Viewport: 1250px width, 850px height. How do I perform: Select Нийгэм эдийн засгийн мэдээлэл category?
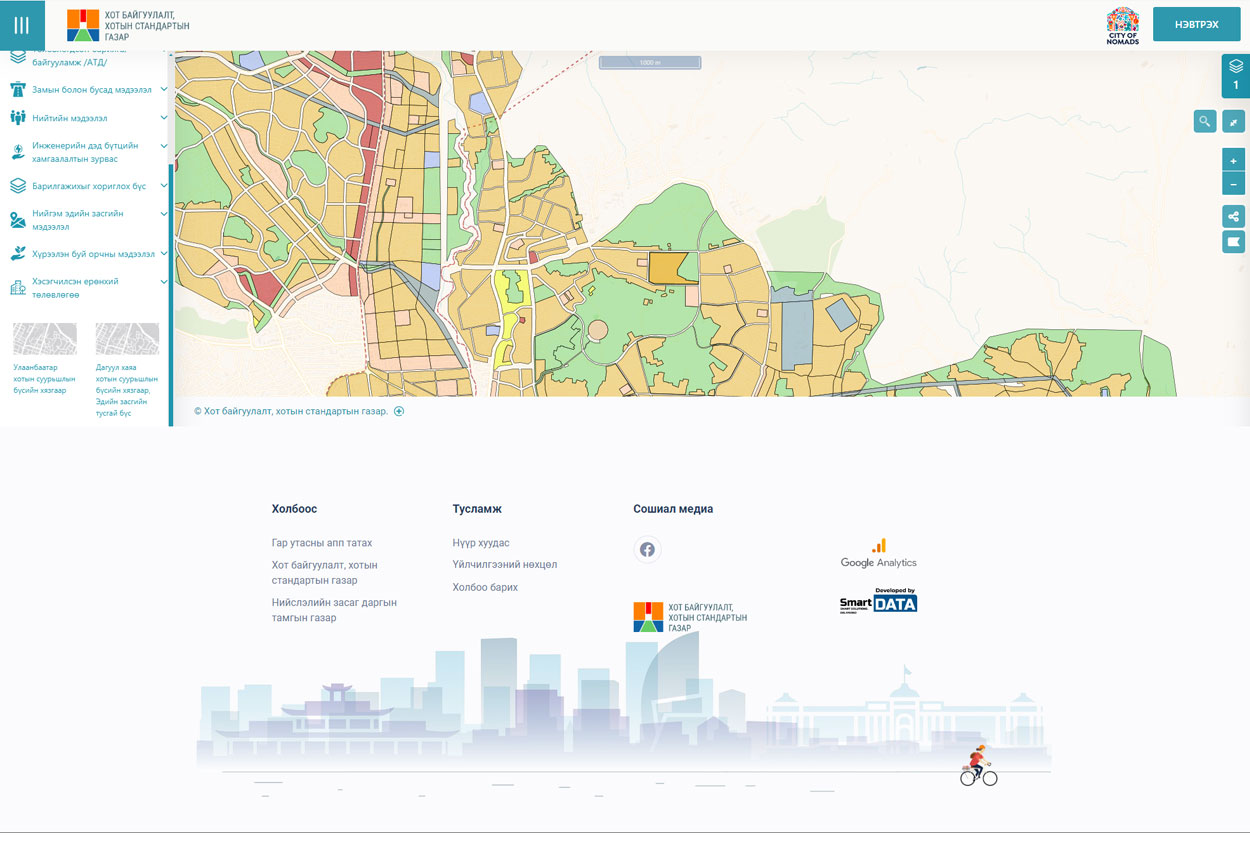tap(77, 220)
